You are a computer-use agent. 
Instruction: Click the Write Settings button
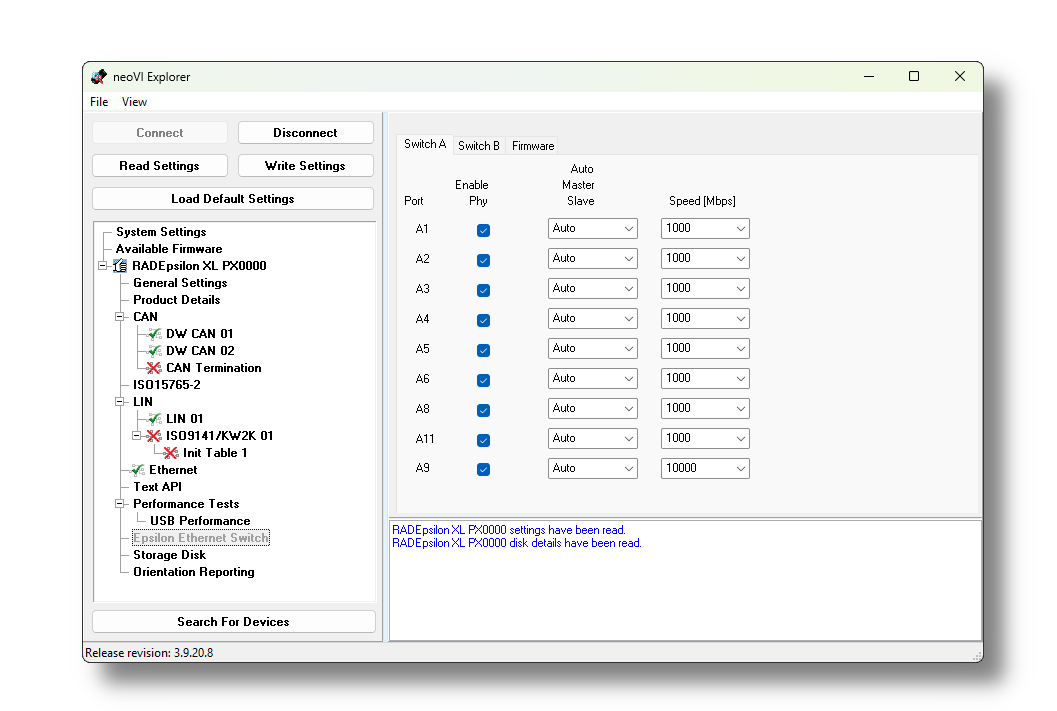pos(305,166)
